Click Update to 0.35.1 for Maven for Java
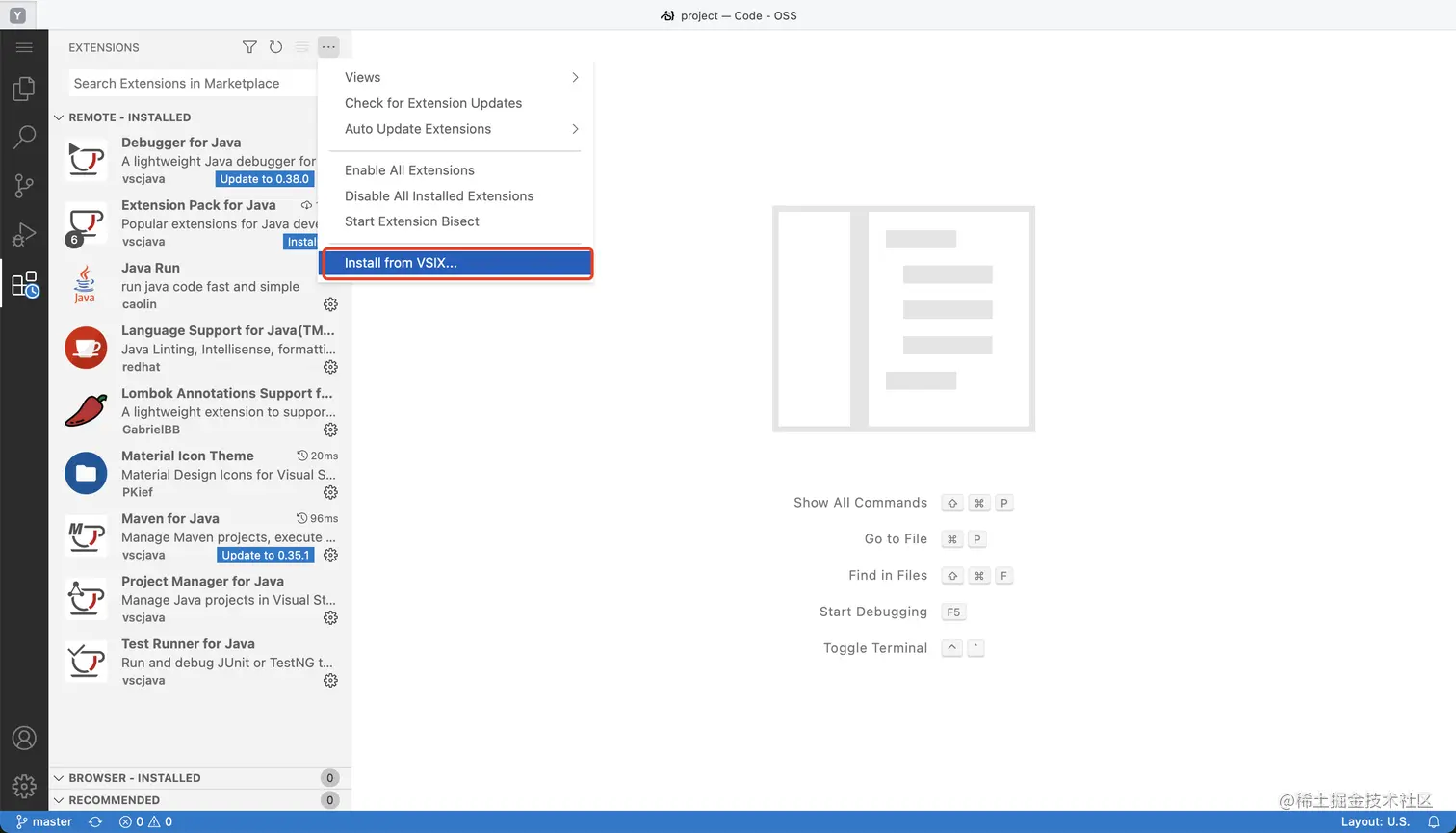Viewport: 1456px width, 833px height. pyautogui.click(x=266, y=555)
